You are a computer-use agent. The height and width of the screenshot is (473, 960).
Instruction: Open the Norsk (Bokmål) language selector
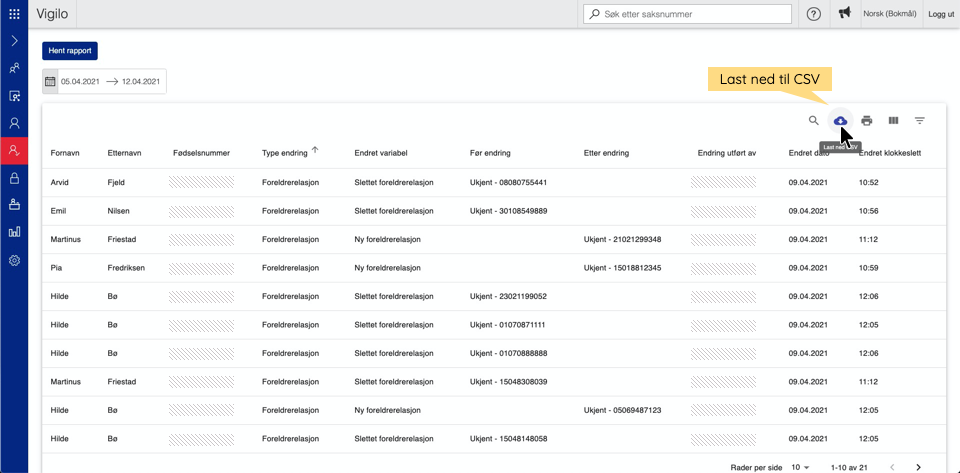(x=890, y=13)
